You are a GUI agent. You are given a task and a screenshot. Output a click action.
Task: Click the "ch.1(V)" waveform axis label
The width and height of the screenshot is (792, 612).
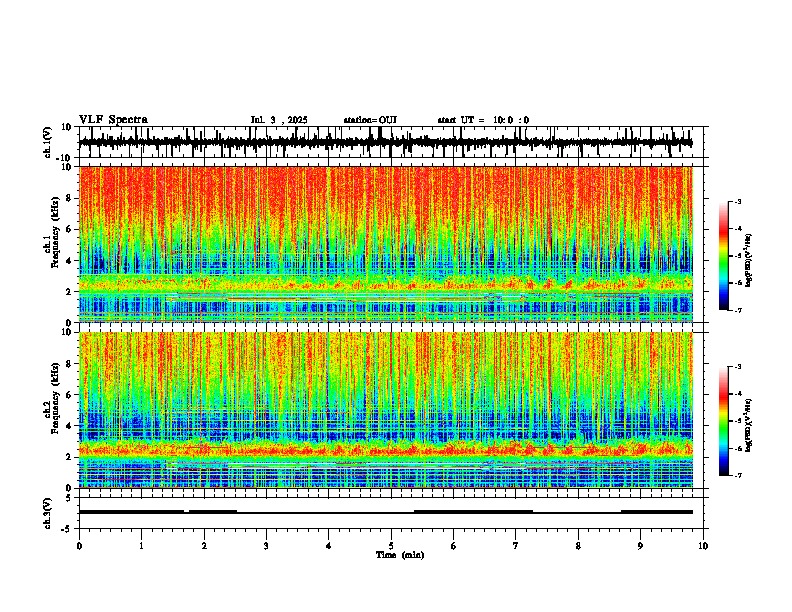pos(48,142)
